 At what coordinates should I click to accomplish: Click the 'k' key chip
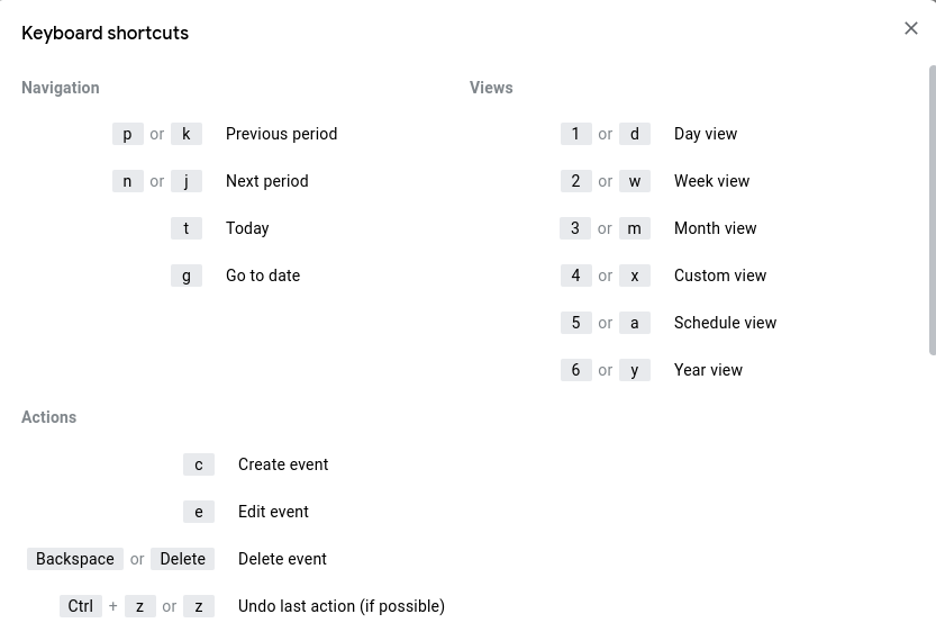(x=186, y=134)
